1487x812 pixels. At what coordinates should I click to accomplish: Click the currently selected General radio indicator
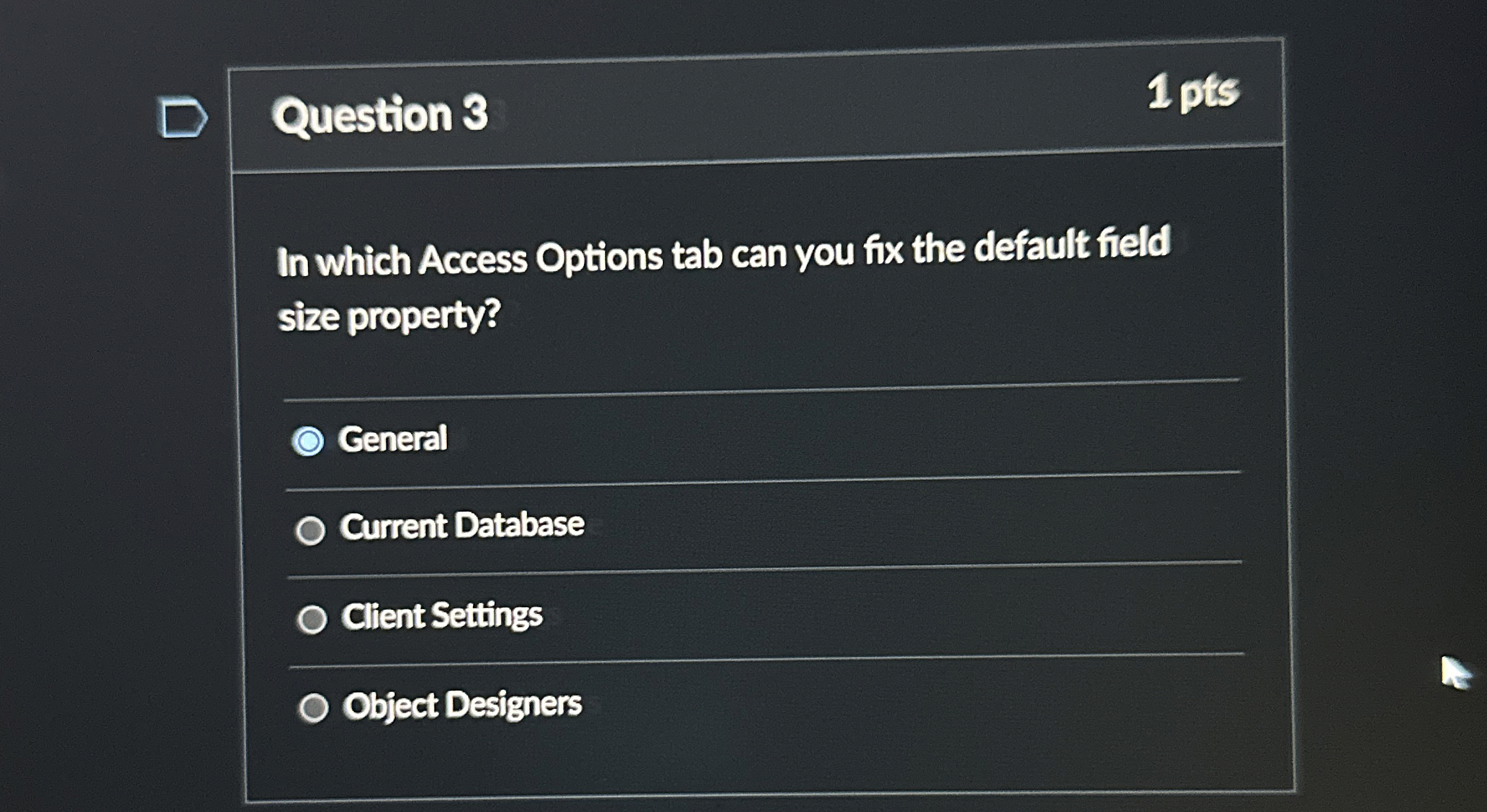pyautogui.click(x=309, y=440)
